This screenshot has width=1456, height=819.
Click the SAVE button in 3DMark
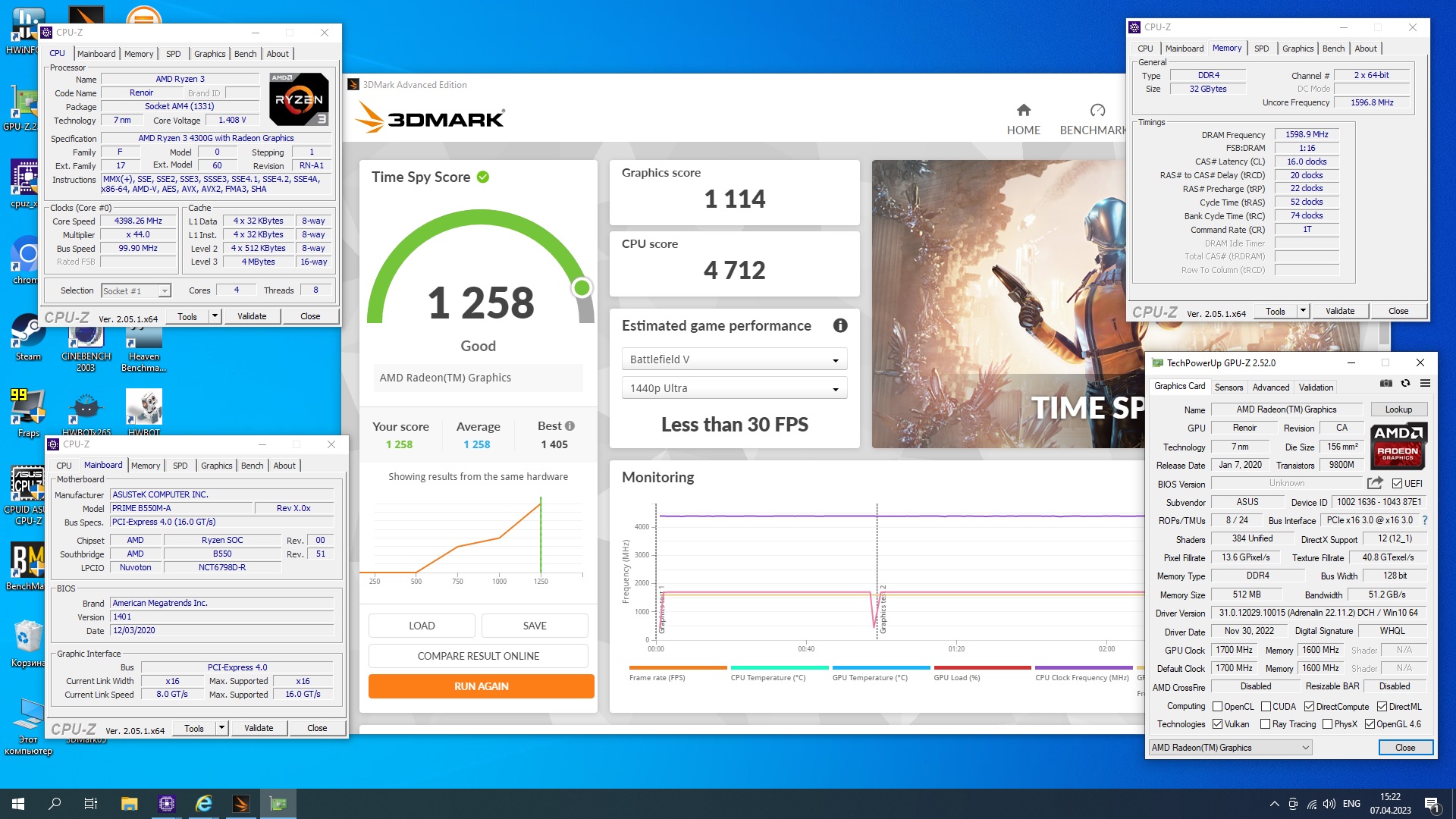(535, 626)
